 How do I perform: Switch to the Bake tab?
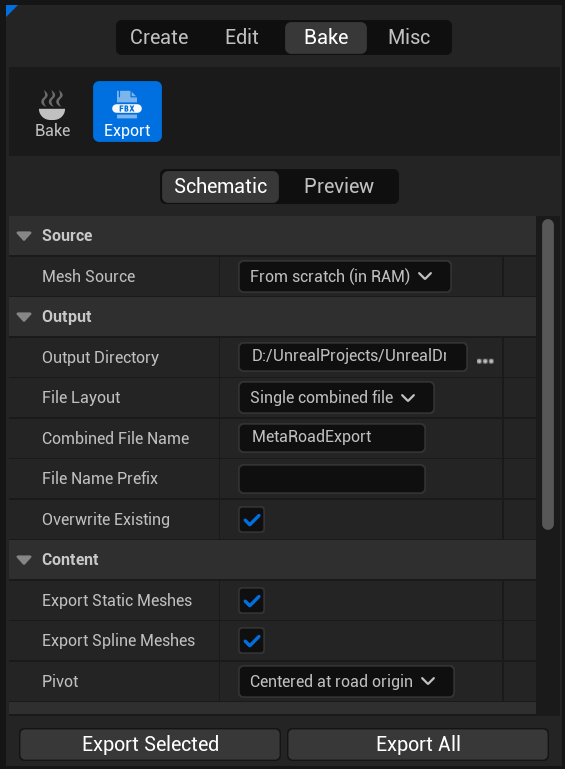pos(326,38)
